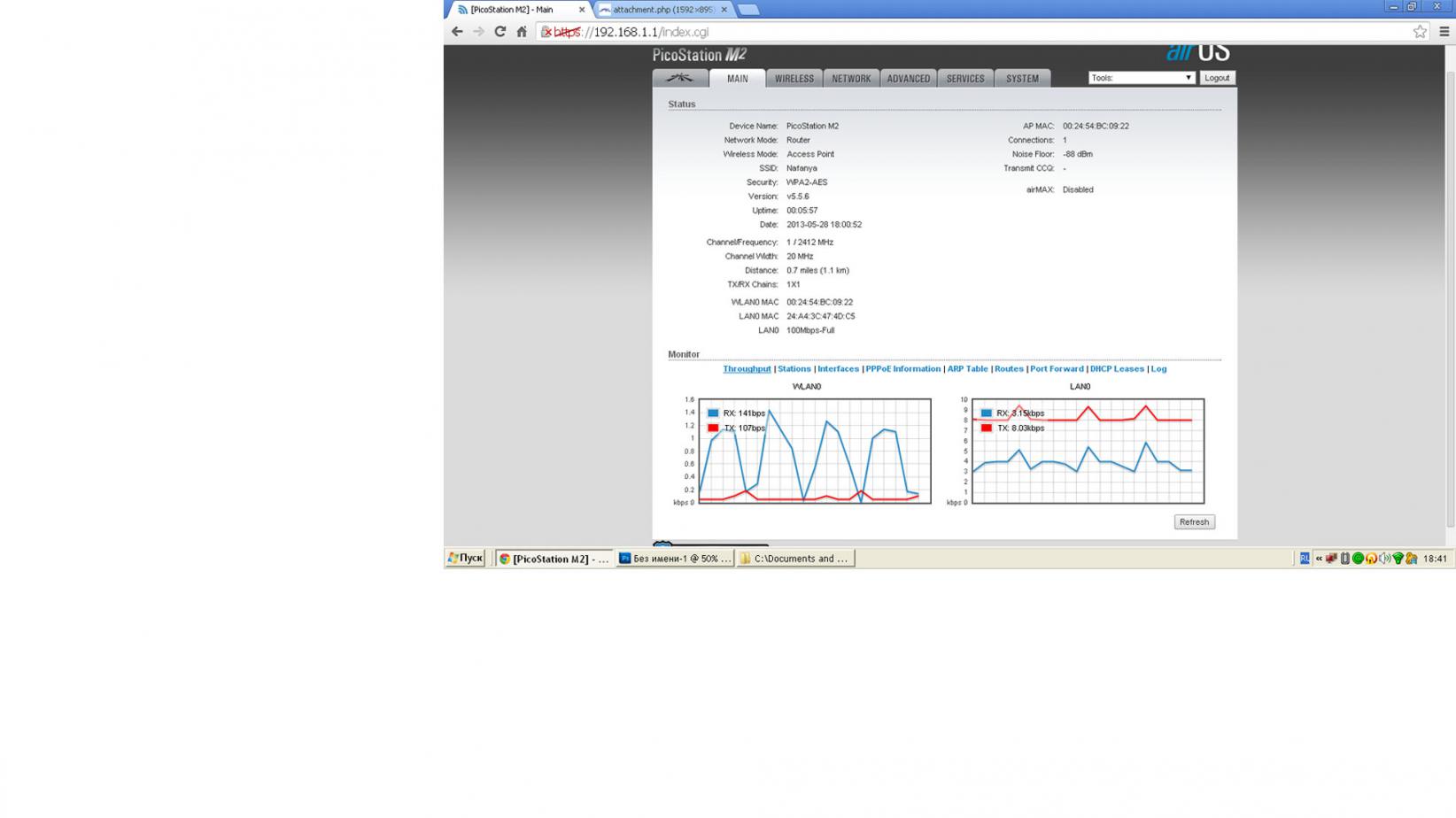Open the SYSTEM tab
The image size is (1456, 818).
pos(1022,78)
